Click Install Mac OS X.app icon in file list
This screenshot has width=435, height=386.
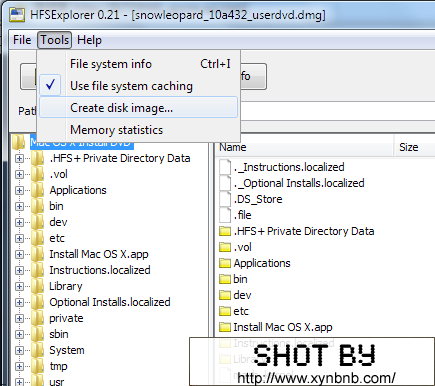(x=225, y=327)
